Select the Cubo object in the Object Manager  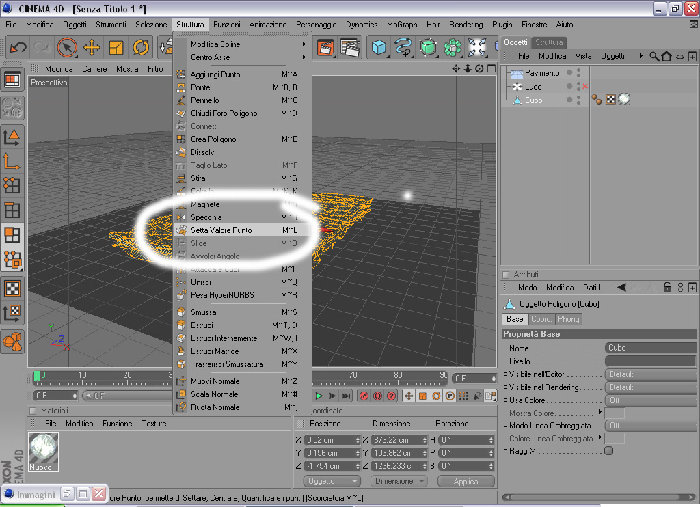533,100
